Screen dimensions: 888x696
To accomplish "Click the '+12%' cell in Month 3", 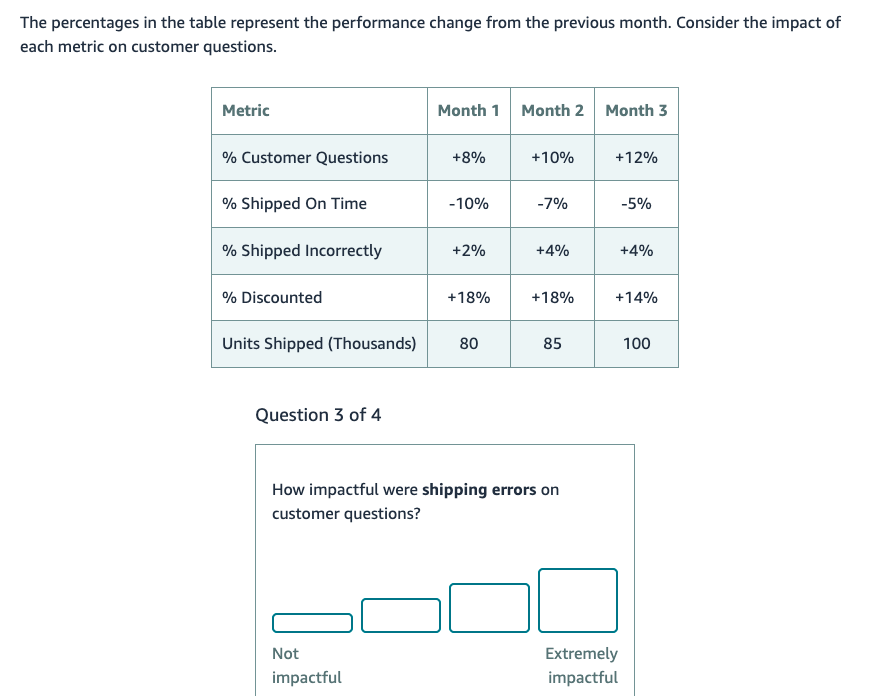I will tap(636, 157).
